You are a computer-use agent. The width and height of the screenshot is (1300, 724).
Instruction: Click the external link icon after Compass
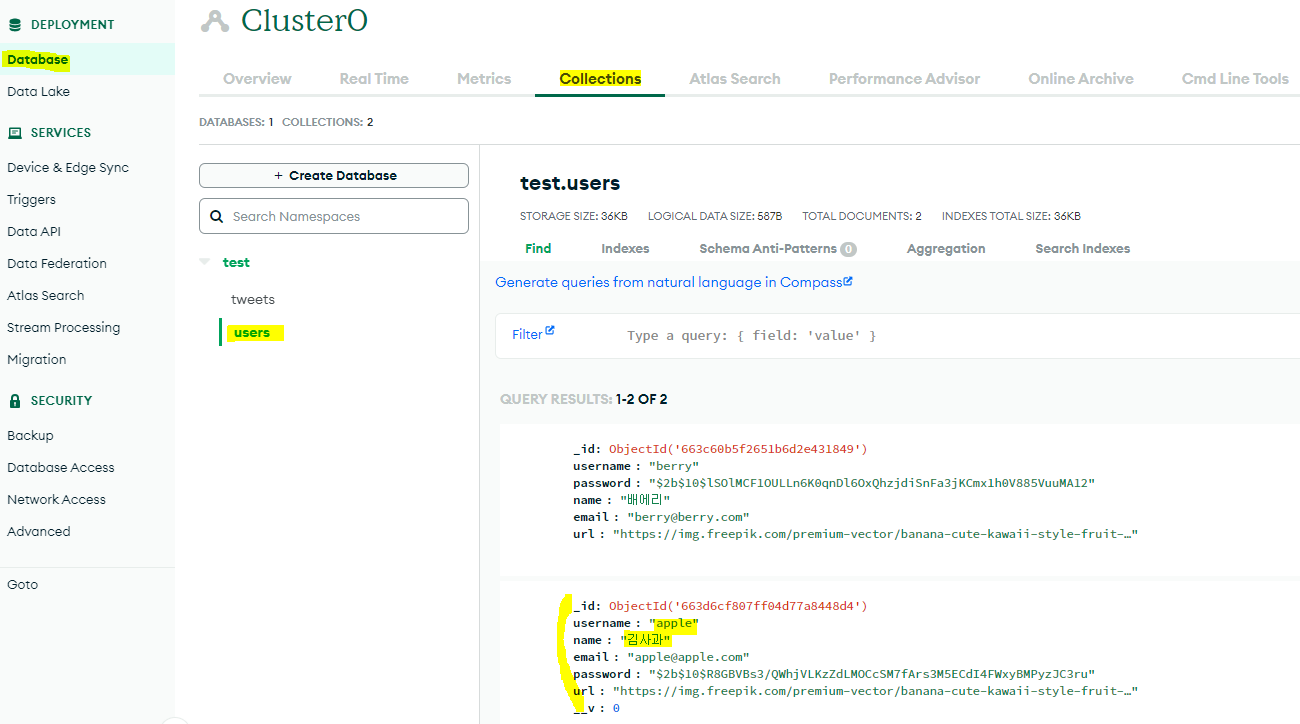tap(848, 281)
